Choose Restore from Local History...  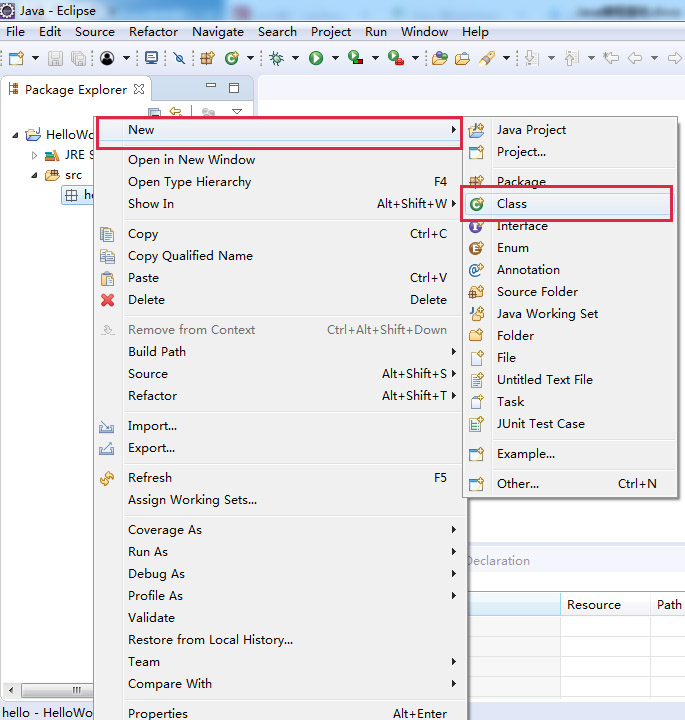click(279, 640)
